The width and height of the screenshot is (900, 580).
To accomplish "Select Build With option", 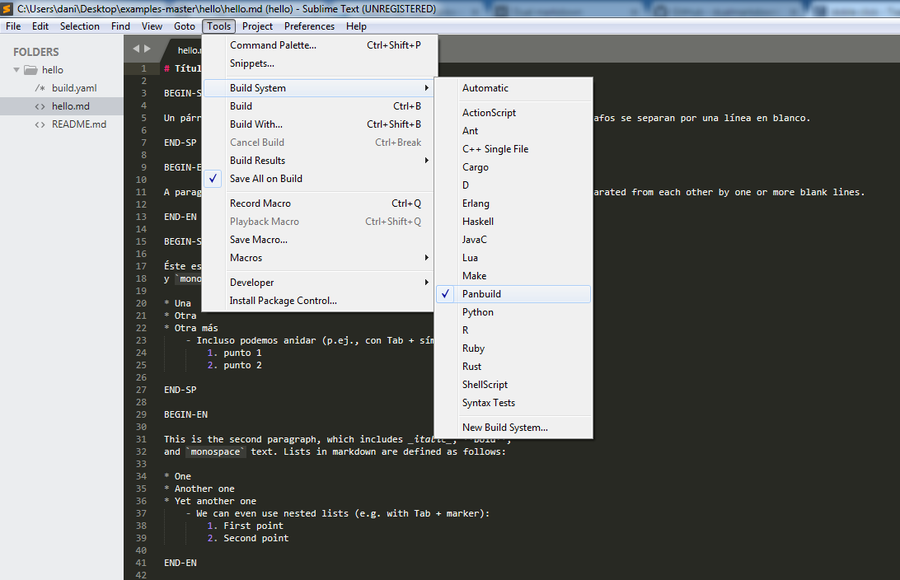I will [319, 124].
